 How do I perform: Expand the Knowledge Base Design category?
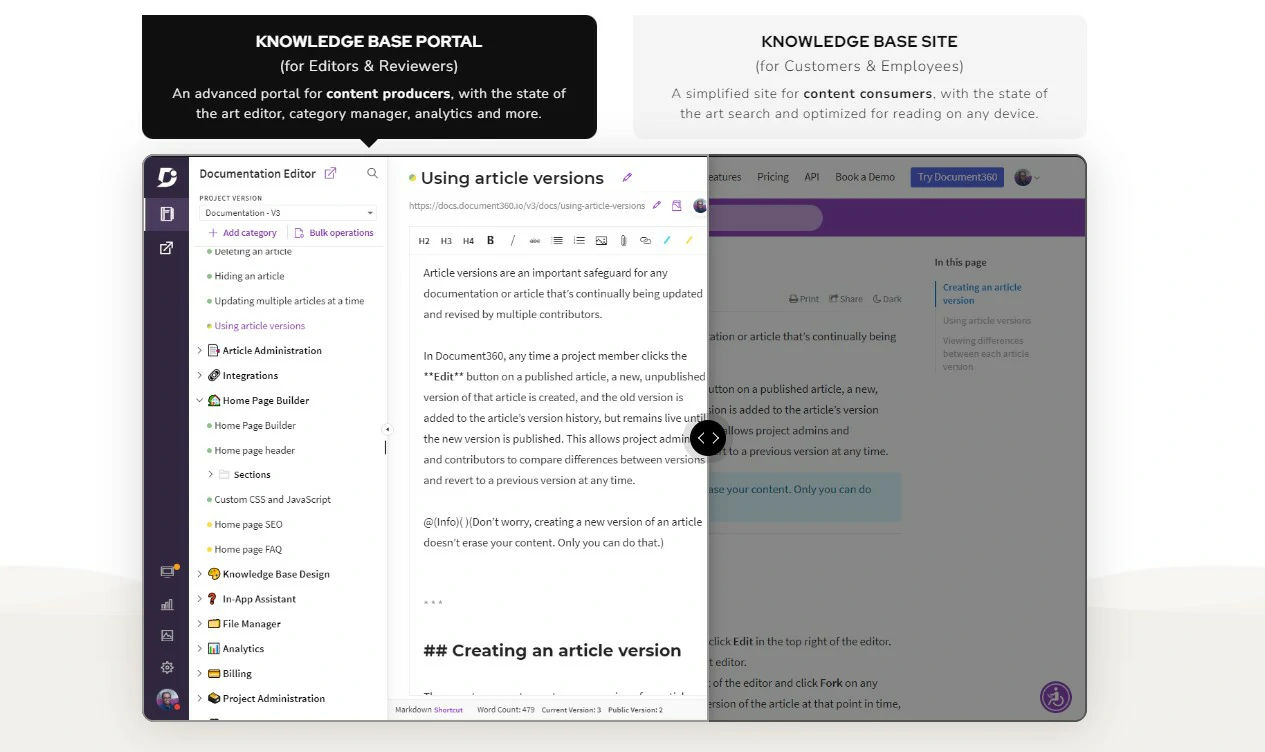[199, 575]
